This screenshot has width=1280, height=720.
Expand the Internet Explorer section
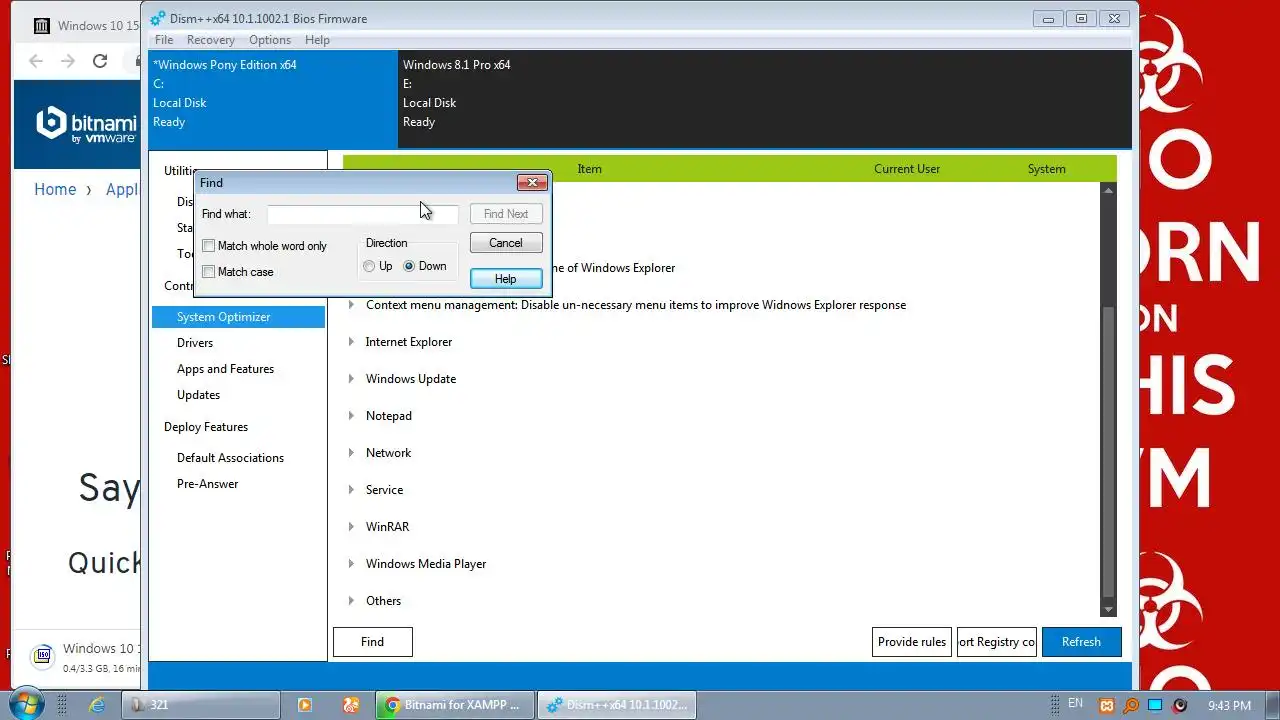(x=351, y=342)
